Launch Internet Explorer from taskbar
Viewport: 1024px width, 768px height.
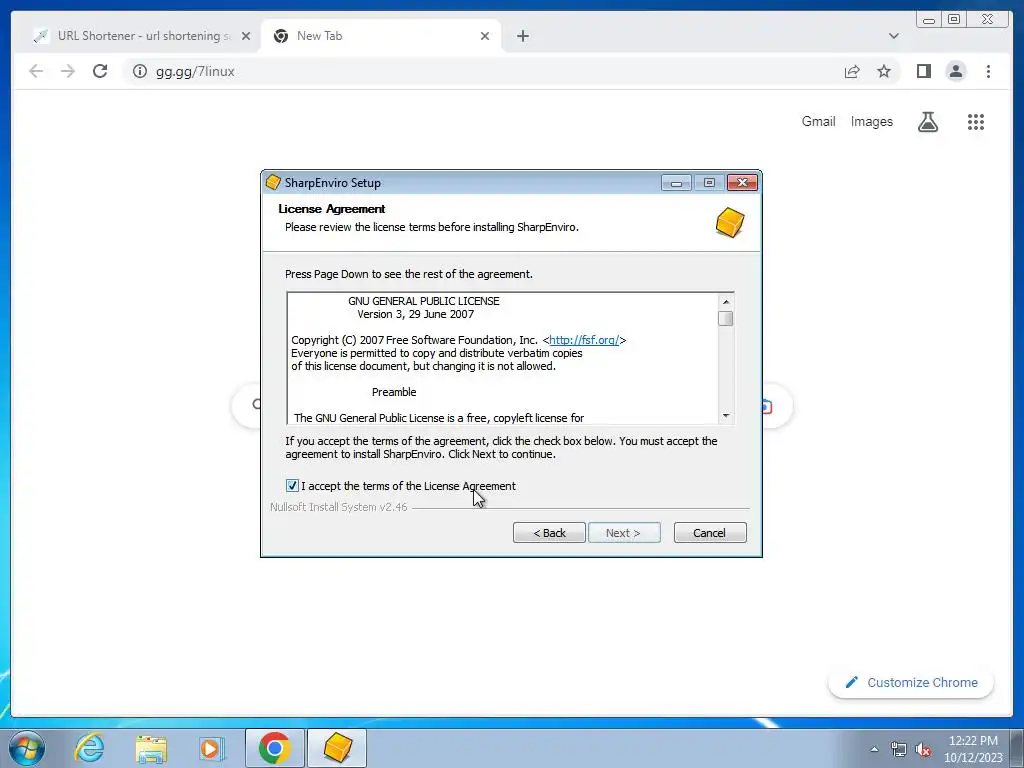pos(89,748)
